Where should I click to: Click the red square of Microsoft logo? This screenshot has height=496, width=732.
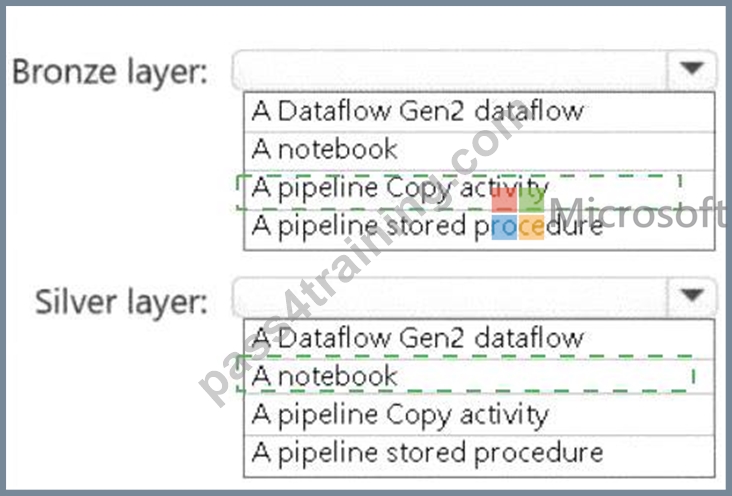504,199
